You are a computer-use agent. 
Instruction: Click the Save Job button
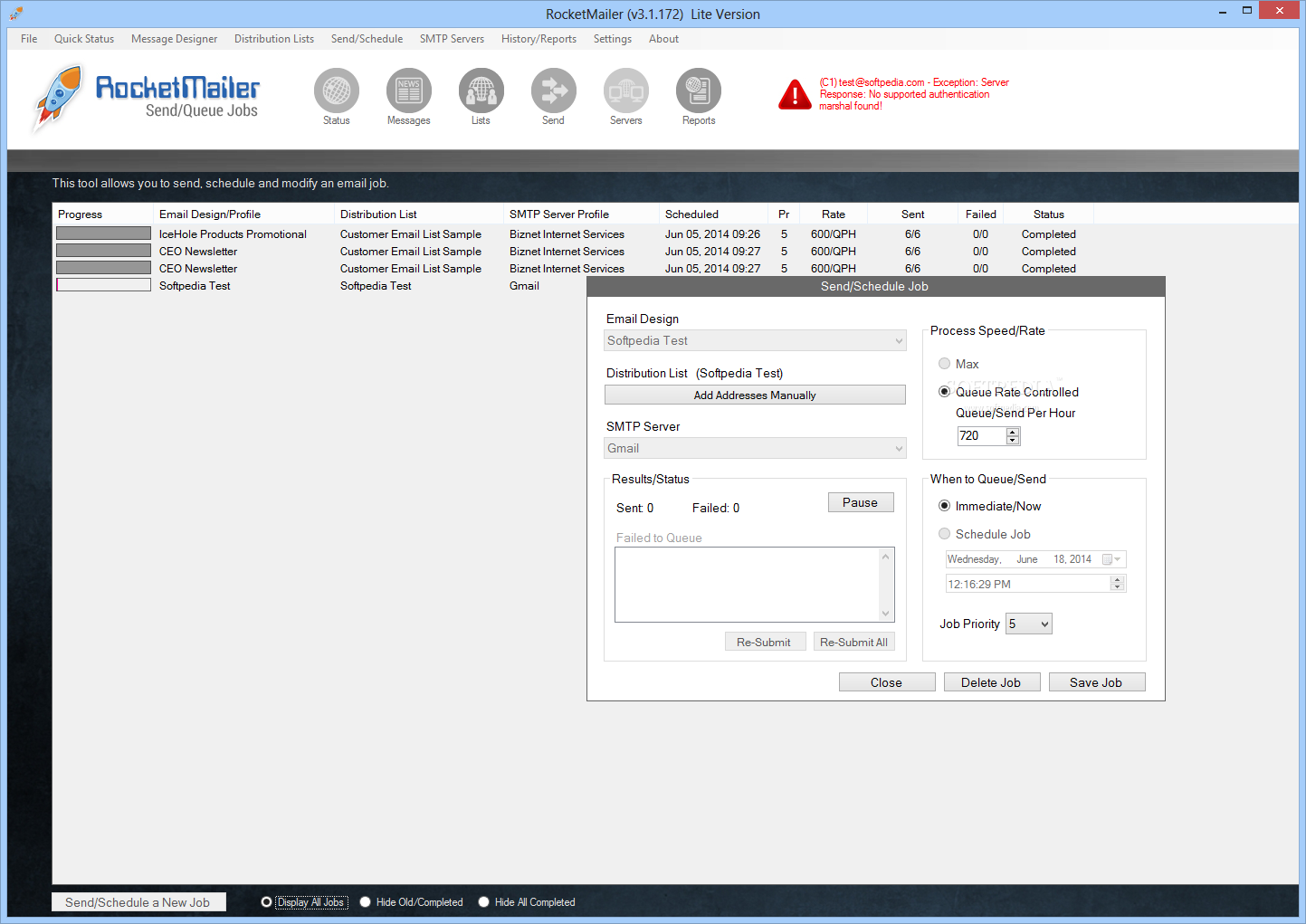click(x=1097, y=682)
